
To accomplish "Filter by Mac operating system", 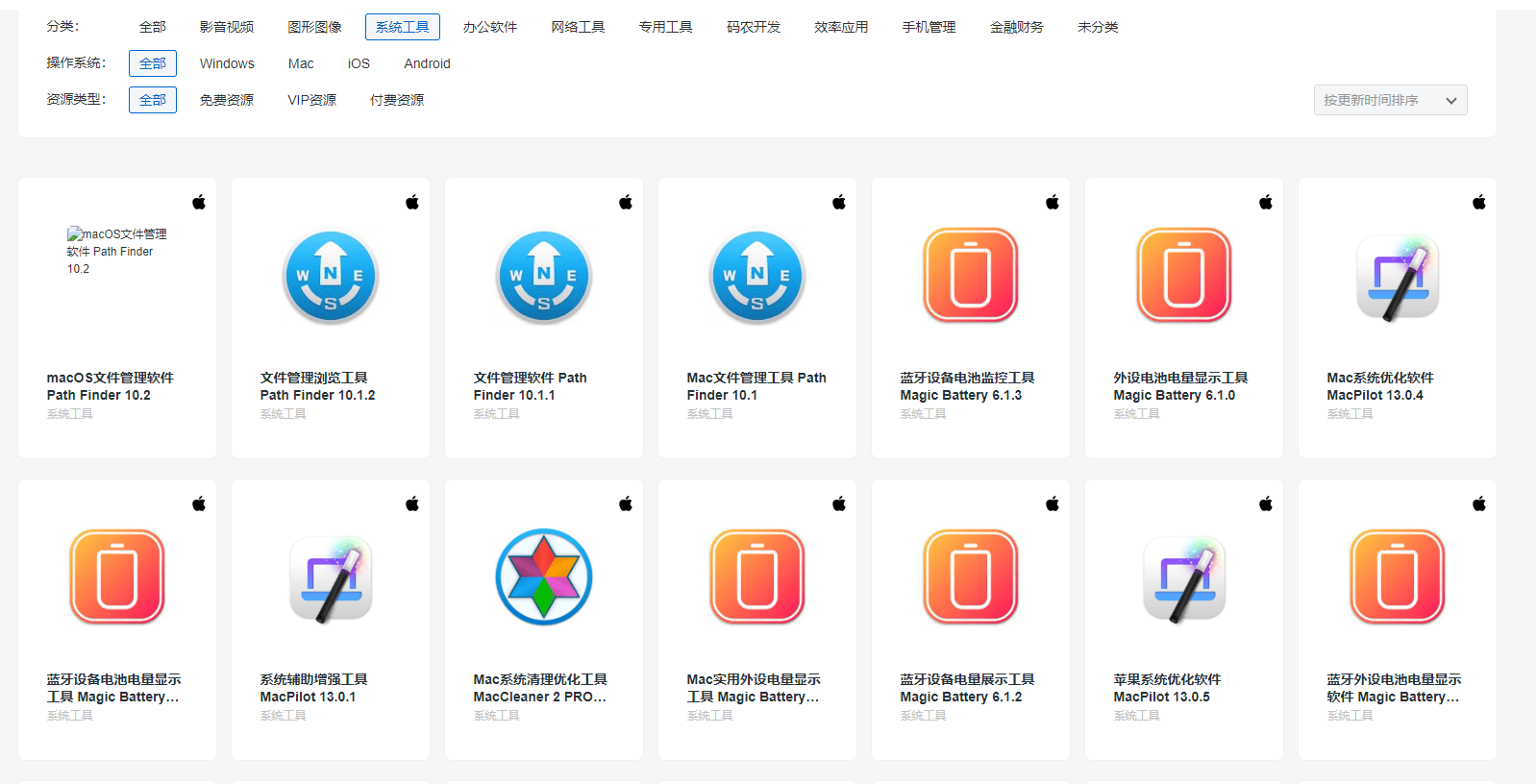I will (301, 63).
